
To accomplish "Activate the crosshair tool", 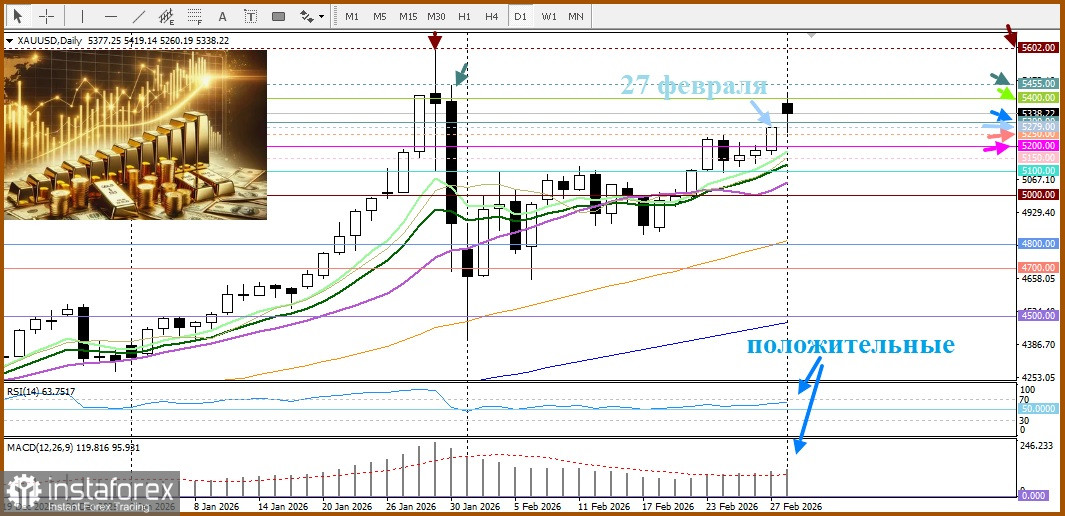I will pyautogui.click(x=46, y=16).
